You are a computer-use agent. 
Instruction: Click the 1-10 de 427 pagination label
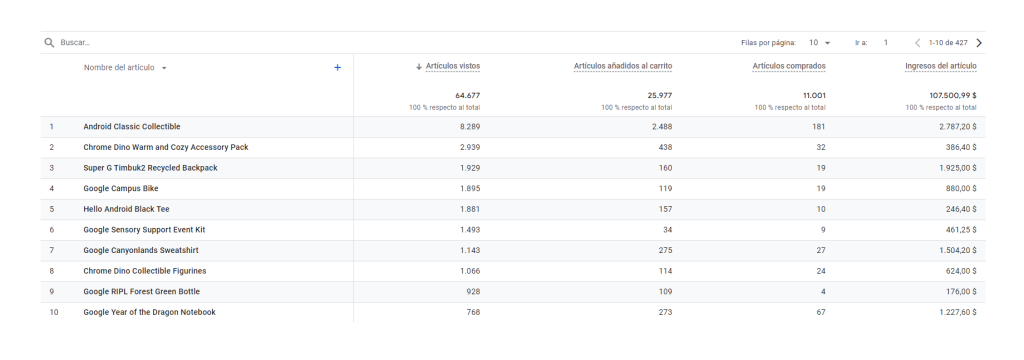948,42
